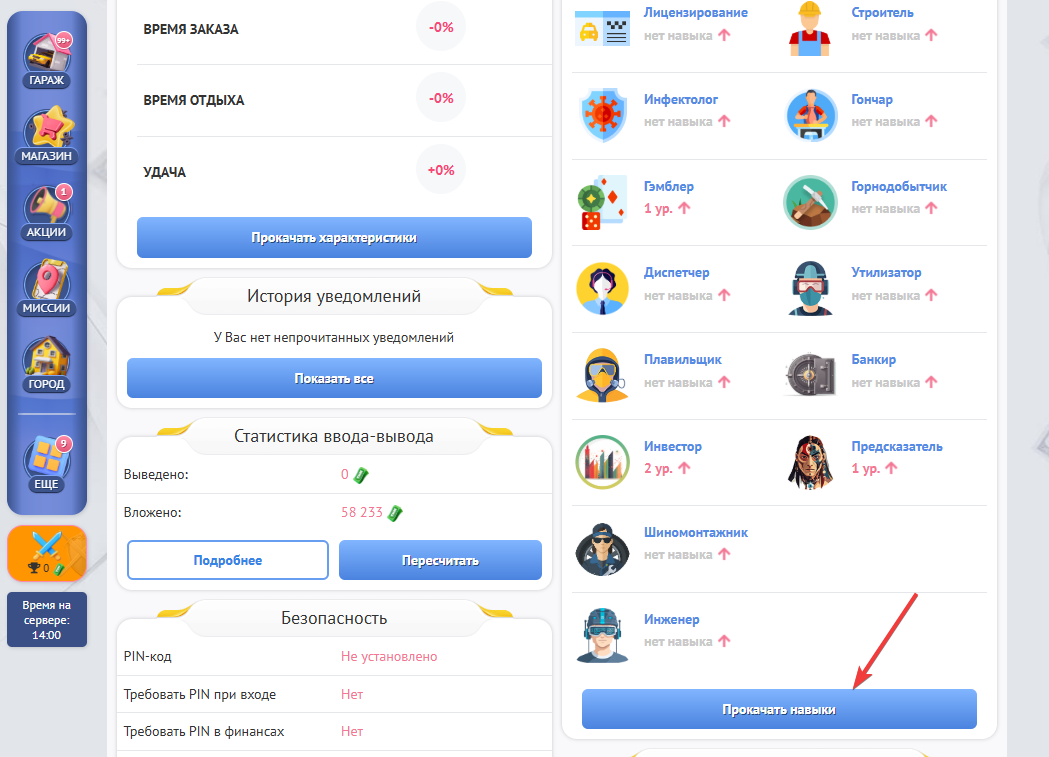
Task: Upgrade arrow next to Инвестор 2 ур.
Action: (x=684, y=468)
